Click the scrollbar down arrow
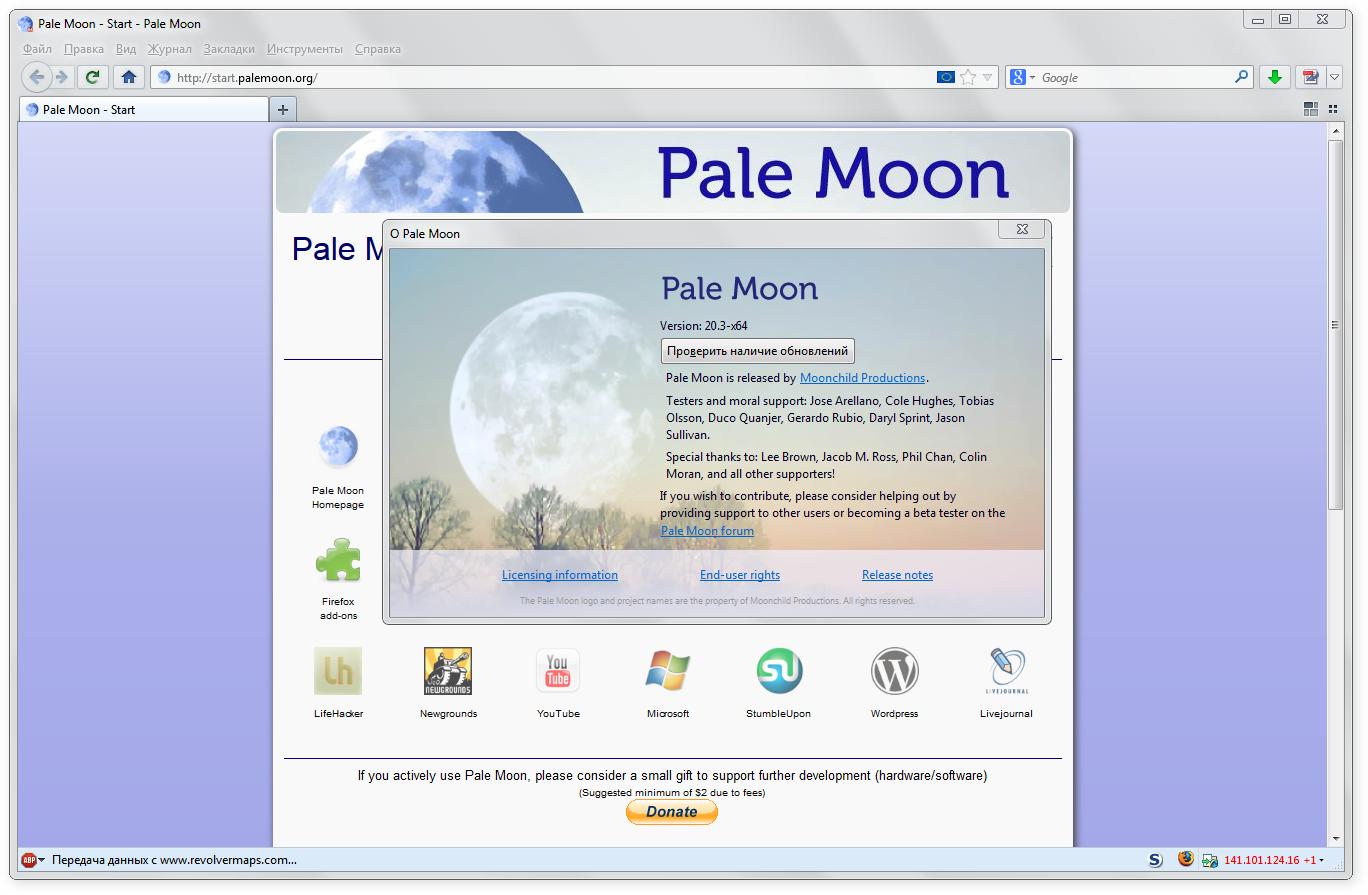The width and height of the screenshot is (1368, 895). pos(1335,838)
